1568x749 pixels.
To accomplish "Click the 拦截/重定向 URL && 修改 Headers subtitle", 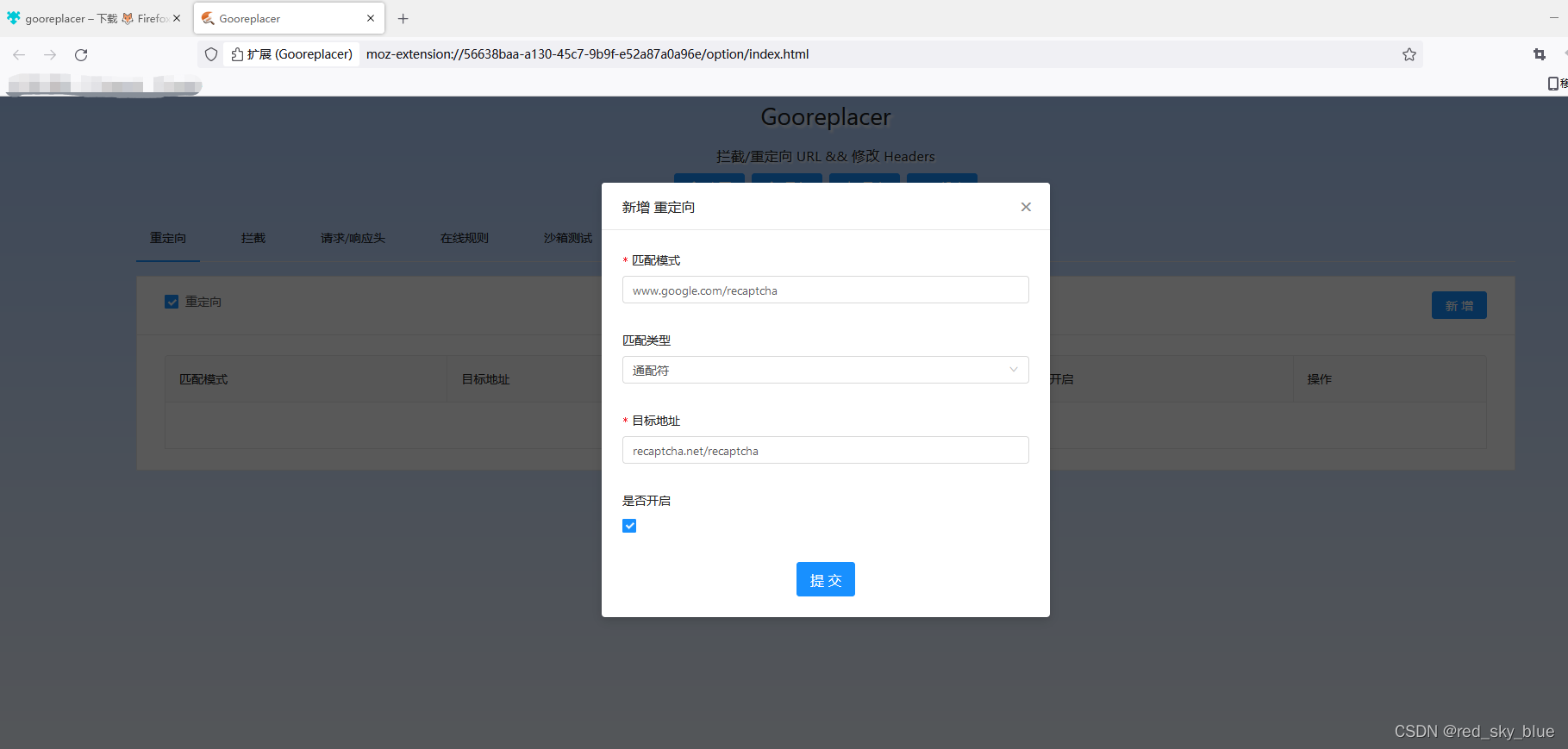I will click(825, 156).
